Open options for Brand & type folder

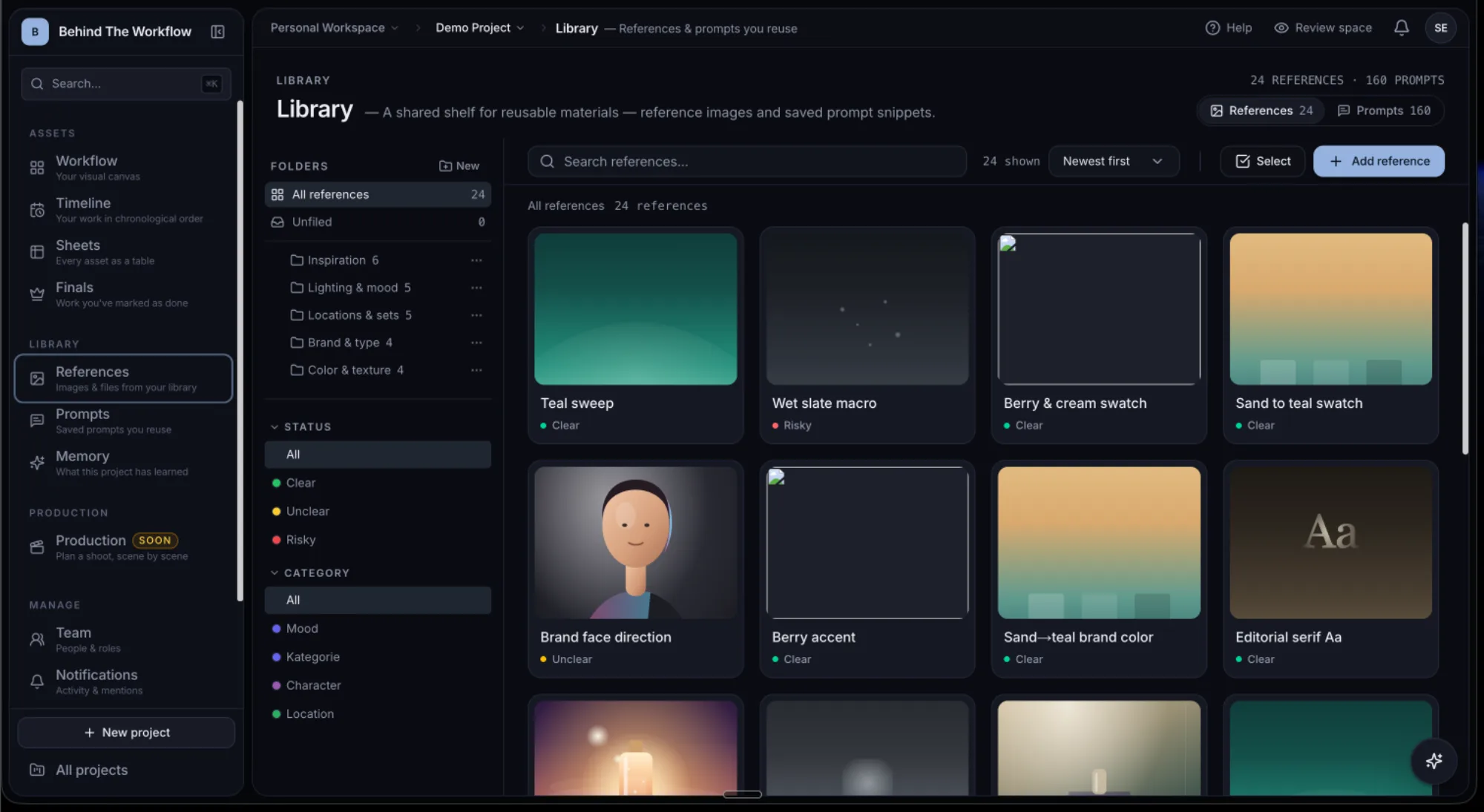coord(476,343)
